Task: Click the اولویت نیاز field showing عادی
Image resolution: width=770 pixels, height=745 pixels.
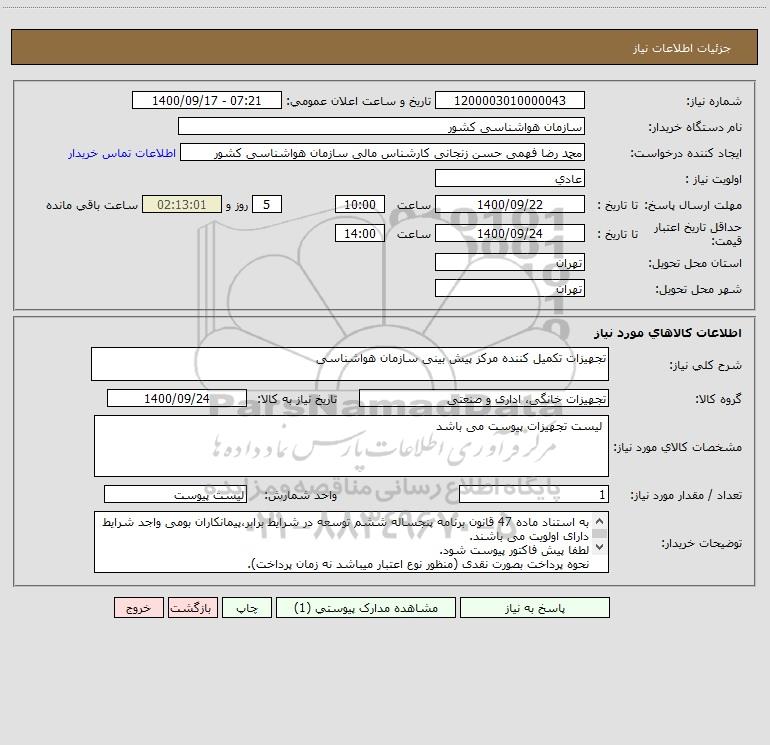Action: tap(510, 178)
